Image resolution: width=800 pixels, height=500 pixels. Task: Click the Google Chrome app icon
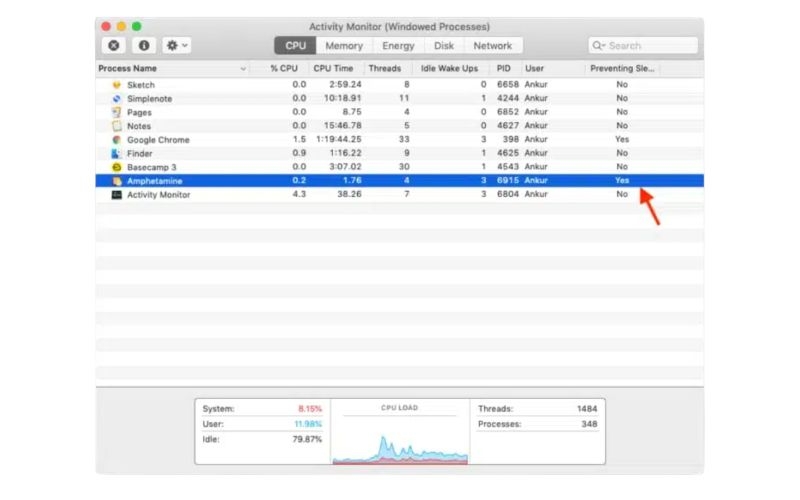(117, 139)
